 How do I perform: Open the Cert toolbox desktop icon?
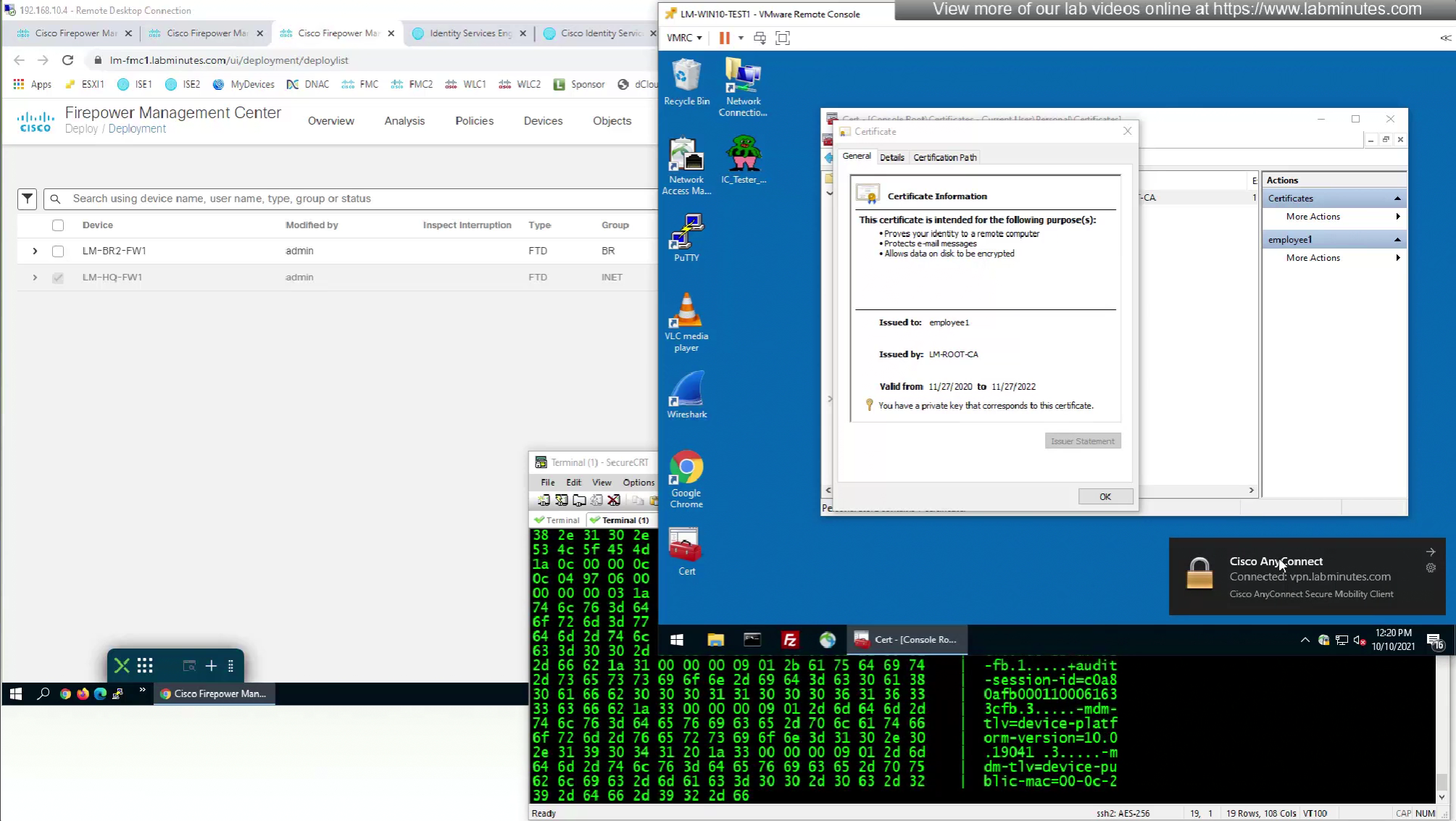pyautogui.click(x=686, y=552)
